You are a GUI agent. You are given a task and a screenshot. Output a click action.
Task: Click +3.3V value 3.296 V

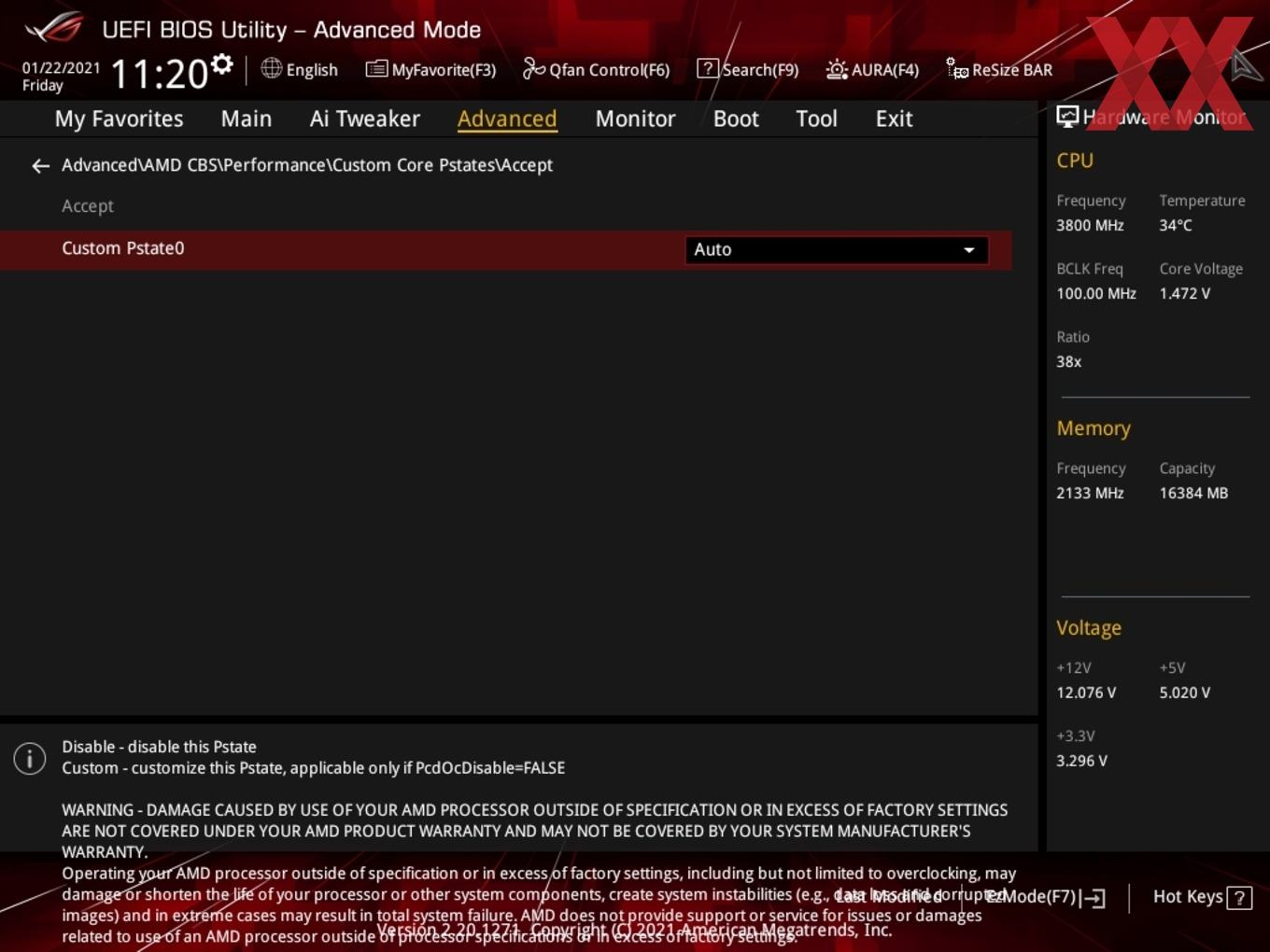pyautogui.click(x=1081, y=762)
